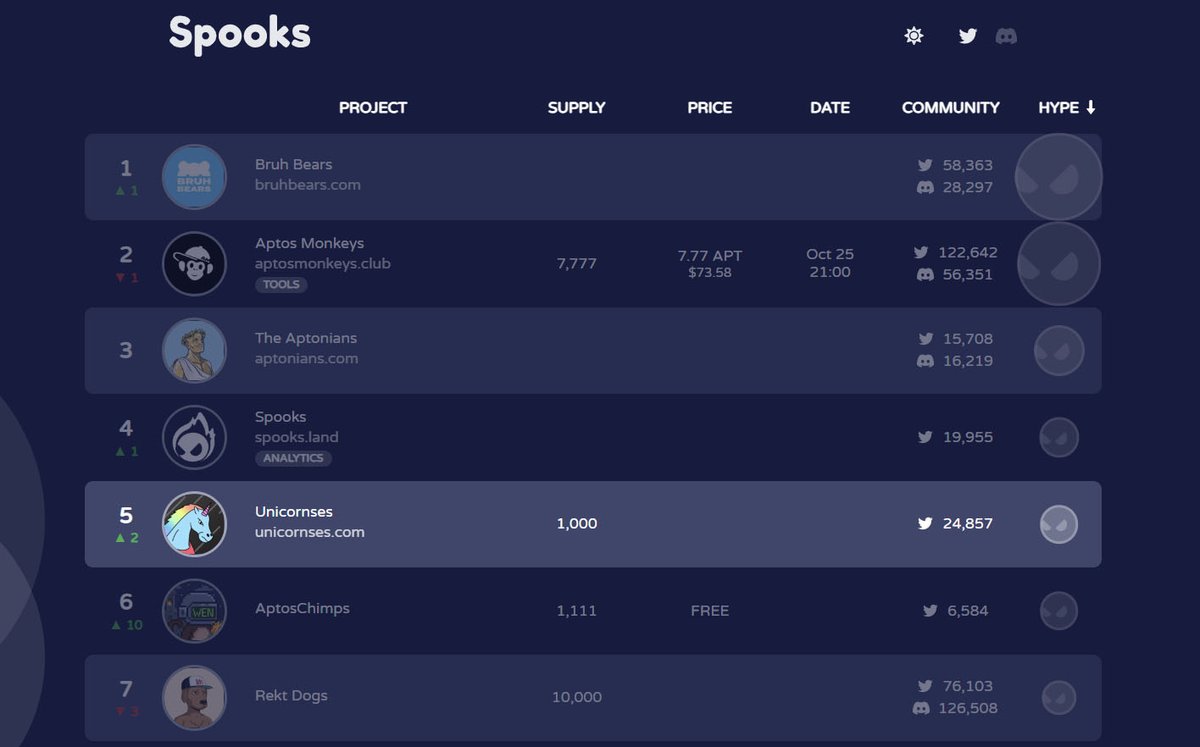Click the Aptos Monkeys hype face icon
The image size is (1200, 747).
click(1059, 264)
